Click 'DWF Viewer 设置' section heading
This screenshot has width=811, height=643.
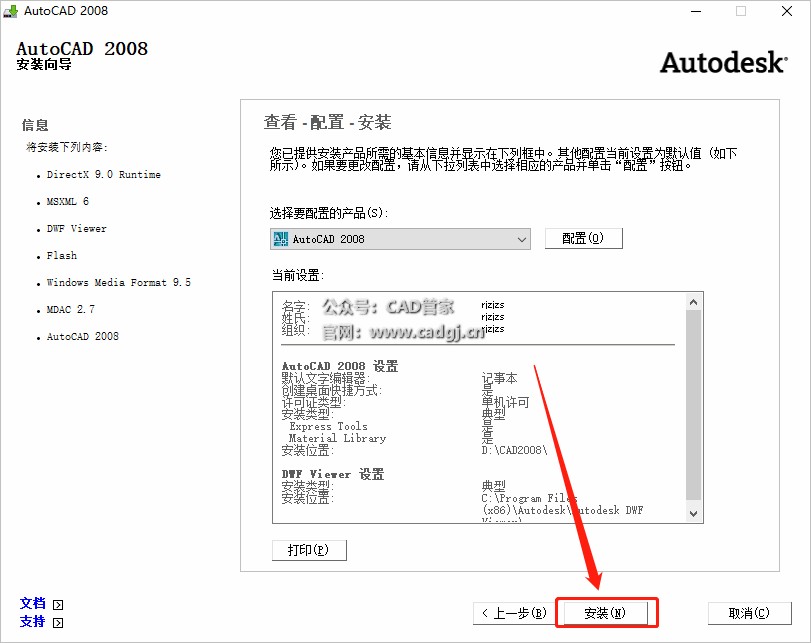[x=333, y=474]
